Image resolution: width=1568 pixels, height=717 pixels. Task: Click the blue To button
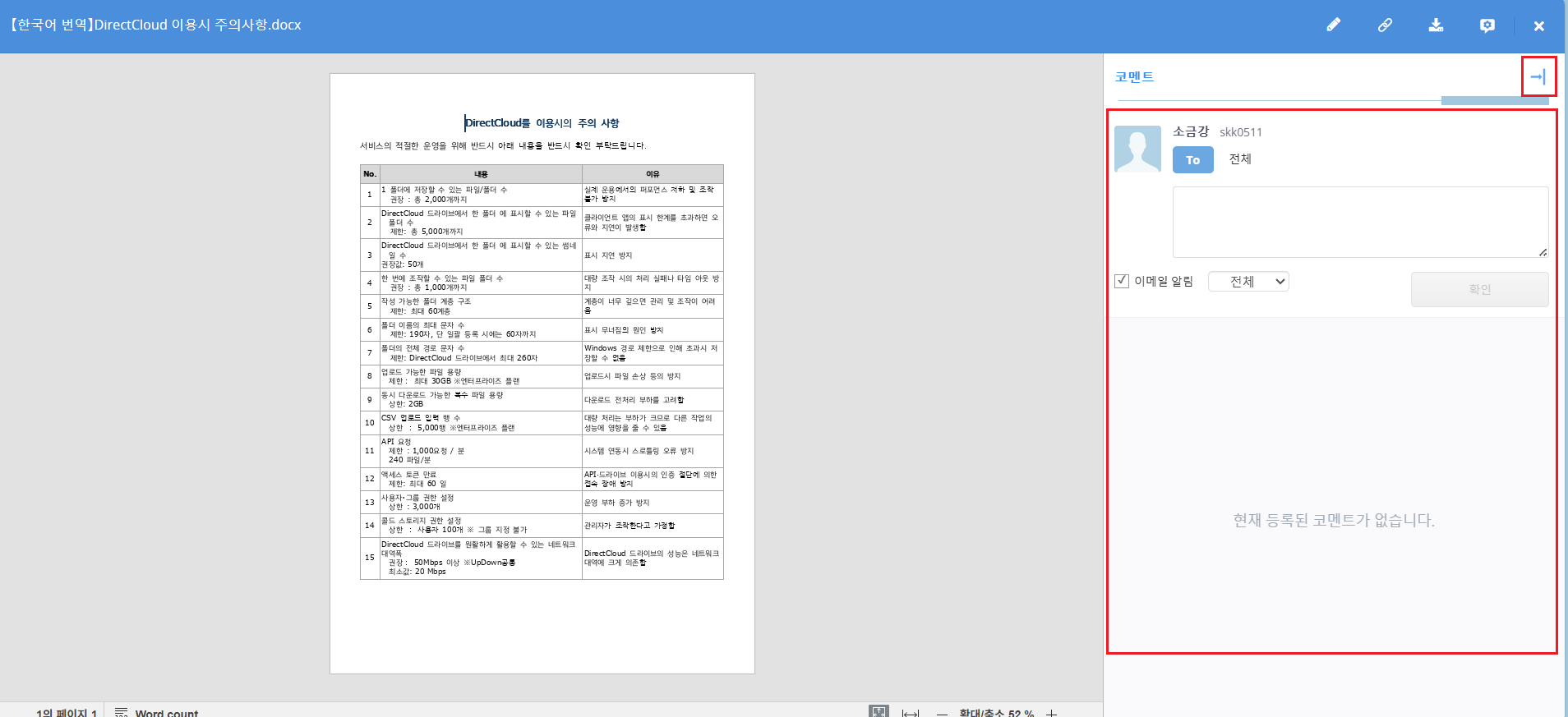click(x=1192, y=160)
